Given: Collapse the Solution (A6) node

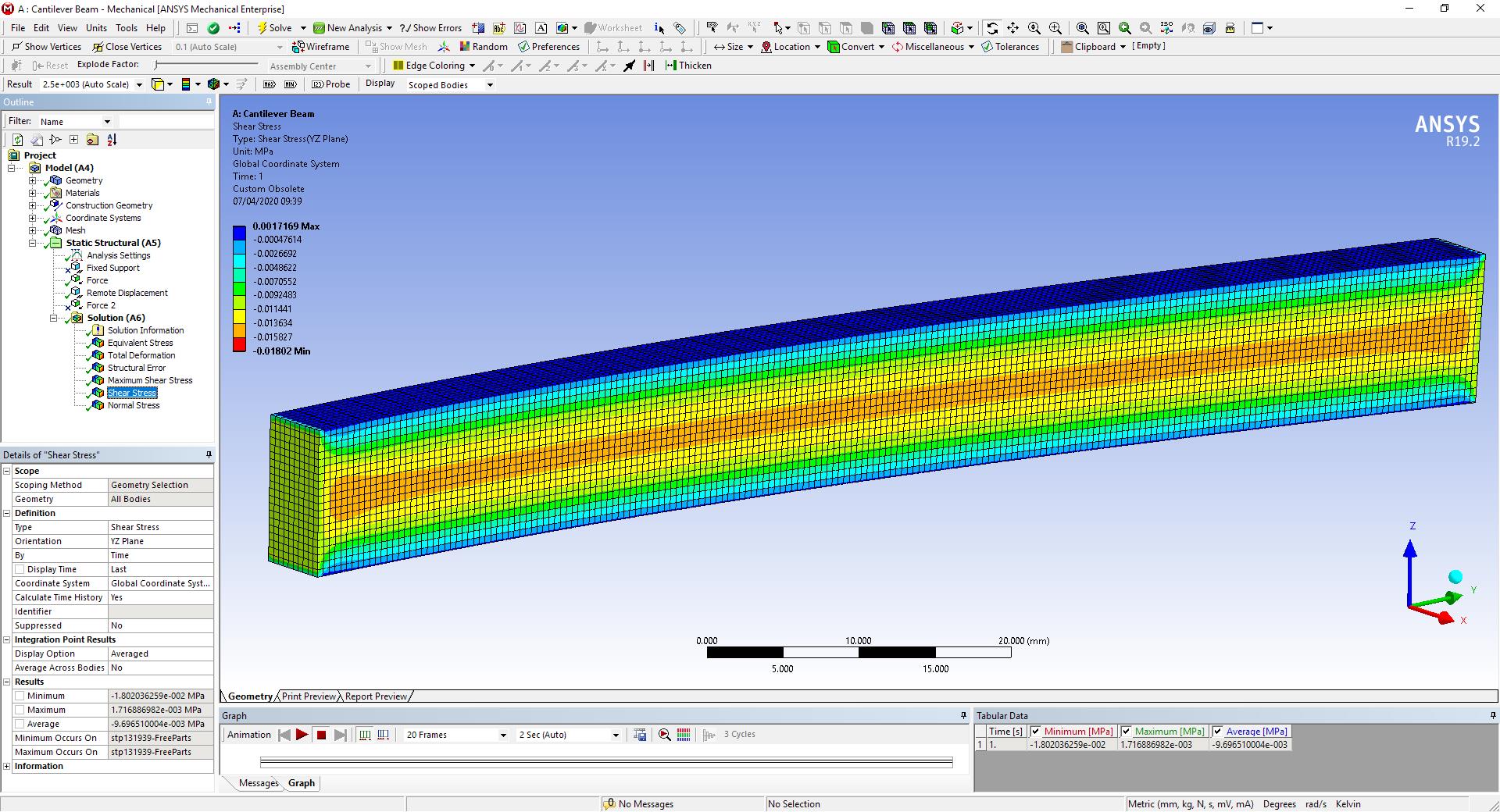Looking at the screenshot, I should pos(54,318).
